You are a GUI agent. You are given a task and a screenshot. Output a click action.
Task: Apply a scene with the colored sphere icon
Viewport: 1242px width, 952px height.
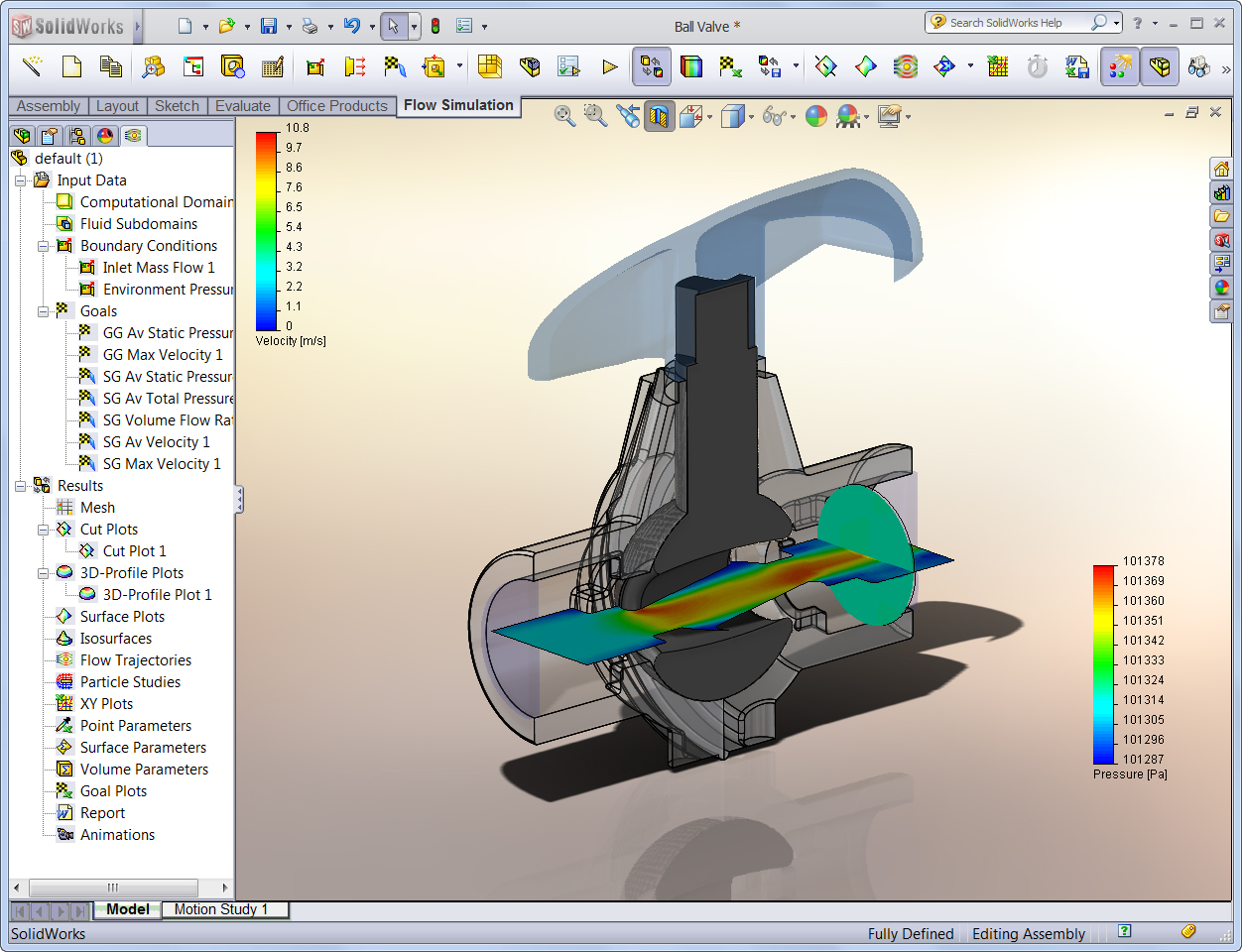(816, 116)
